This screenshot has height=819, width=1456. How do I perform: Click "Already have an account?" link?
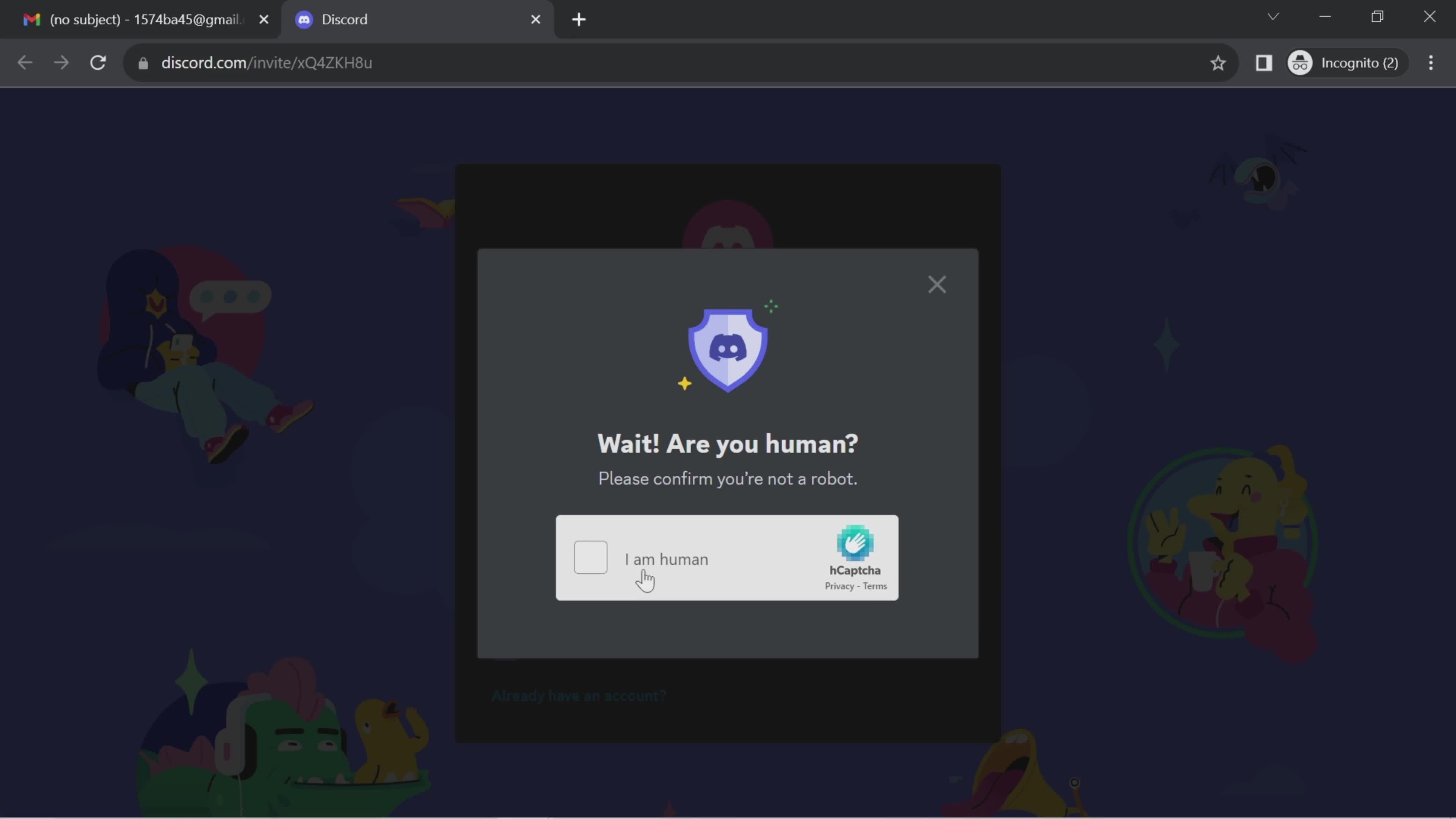point(579,695)
